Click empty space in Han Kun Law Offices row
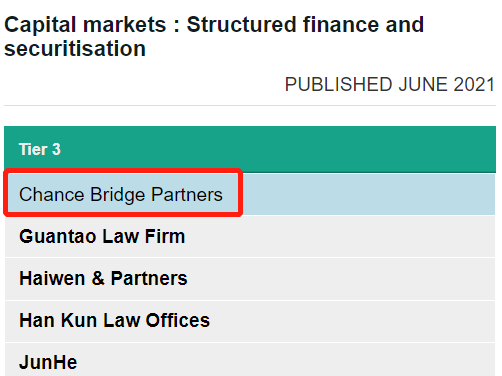This screenshot has height=376, width=502. (353, 320)
